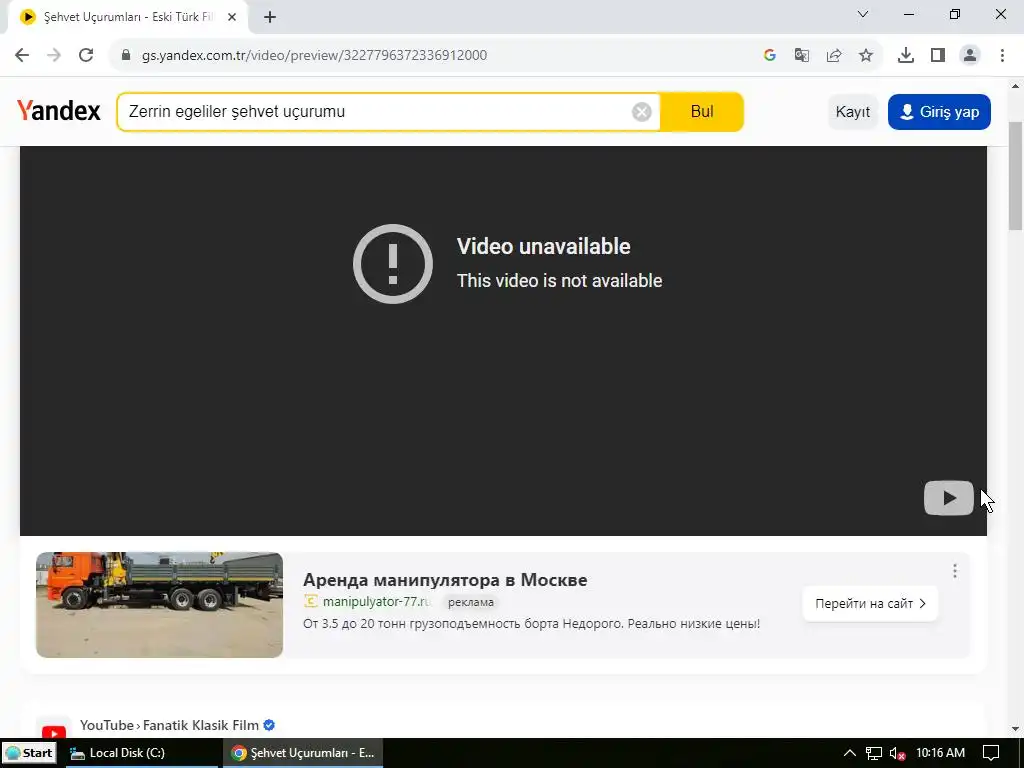Open the 10:16 AM clock
The height and width of the screenshot is (768, 1024).
940,753
